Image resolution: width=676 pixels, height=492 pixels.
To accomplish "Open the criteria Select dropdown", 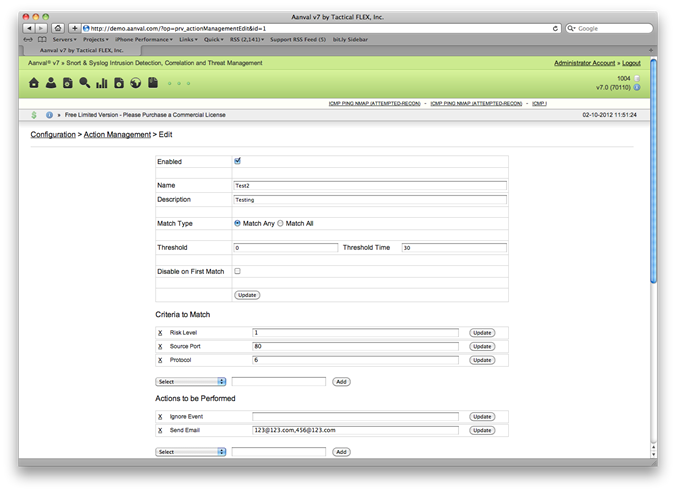I will coord(191,381).
